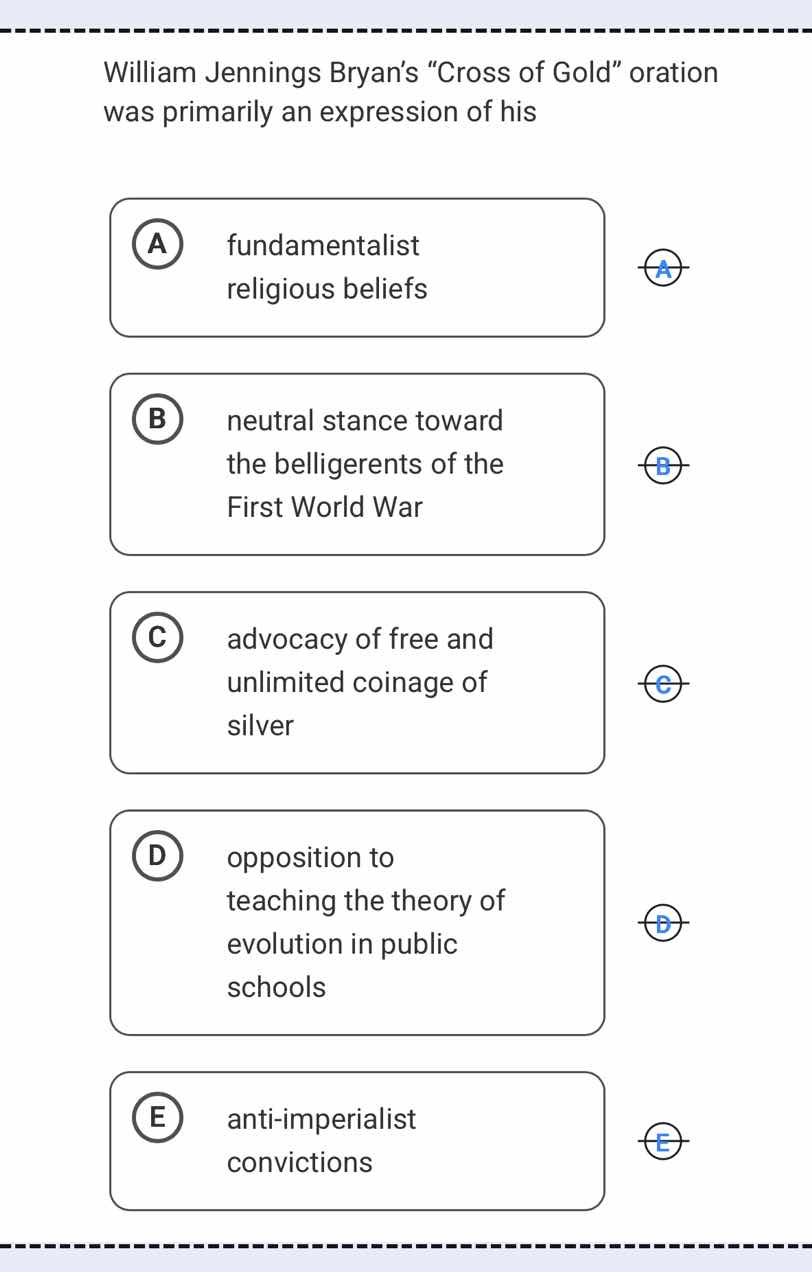This screenshot has height=1272, width=812.
Task: Mark option B's strike-through answer indicator
Action: (x=662, y=465)
